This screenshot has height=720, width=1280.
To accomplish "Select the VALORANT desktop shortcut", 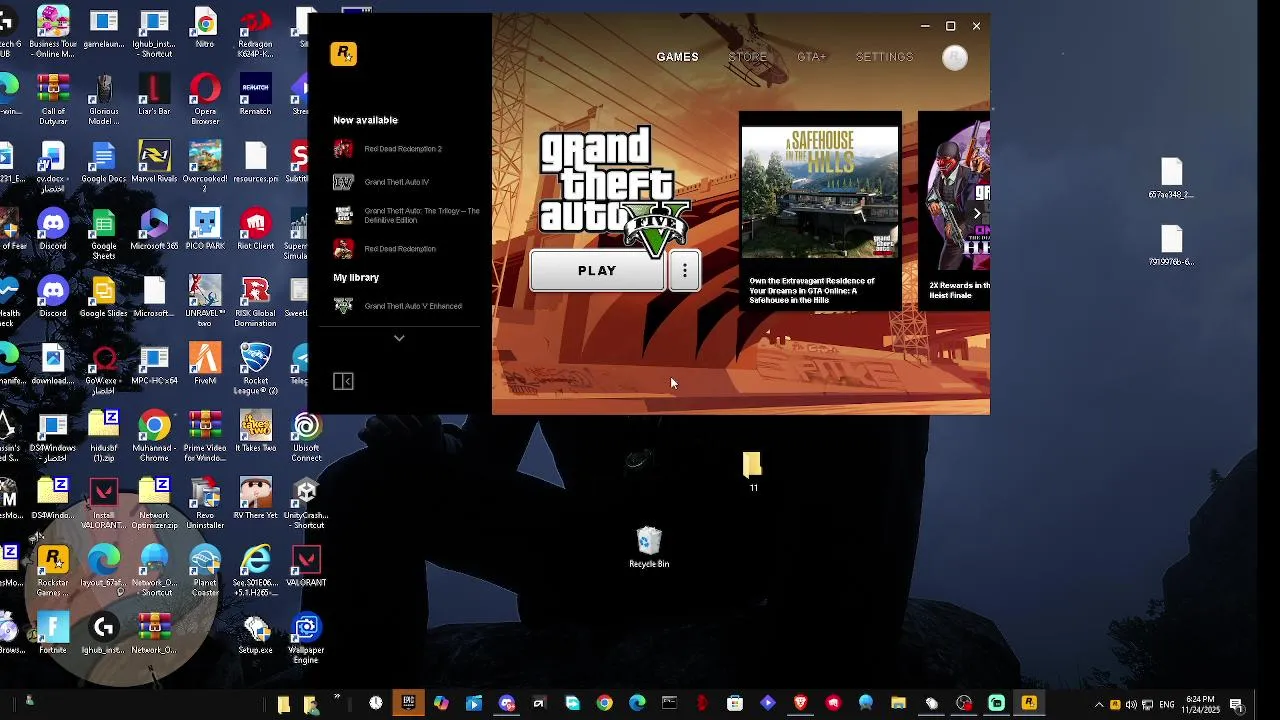I will pyautogui.click(x=306, y=566).
